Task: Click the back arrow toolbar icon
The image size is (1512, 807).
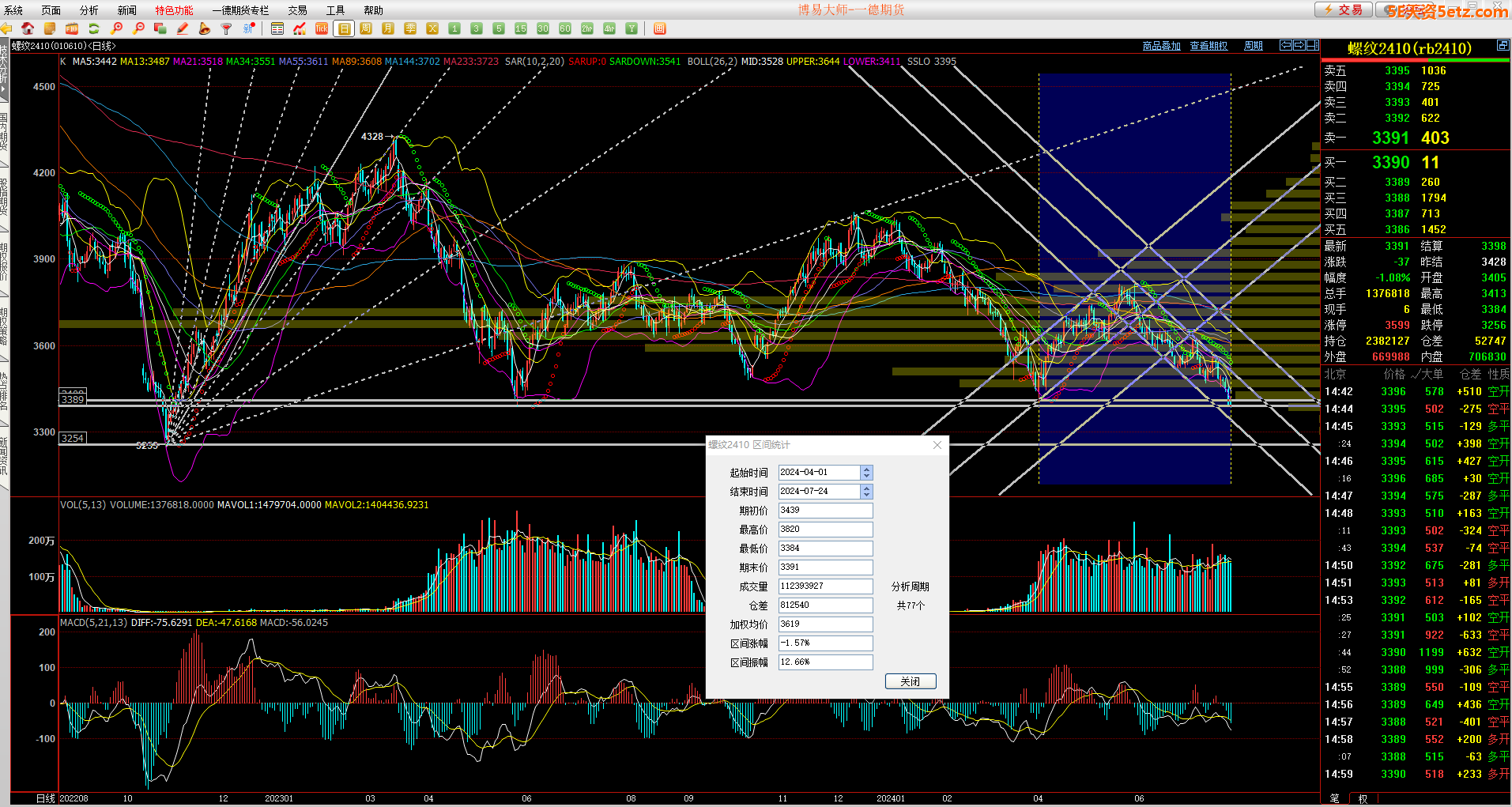Action: click(x=6, y=28)
